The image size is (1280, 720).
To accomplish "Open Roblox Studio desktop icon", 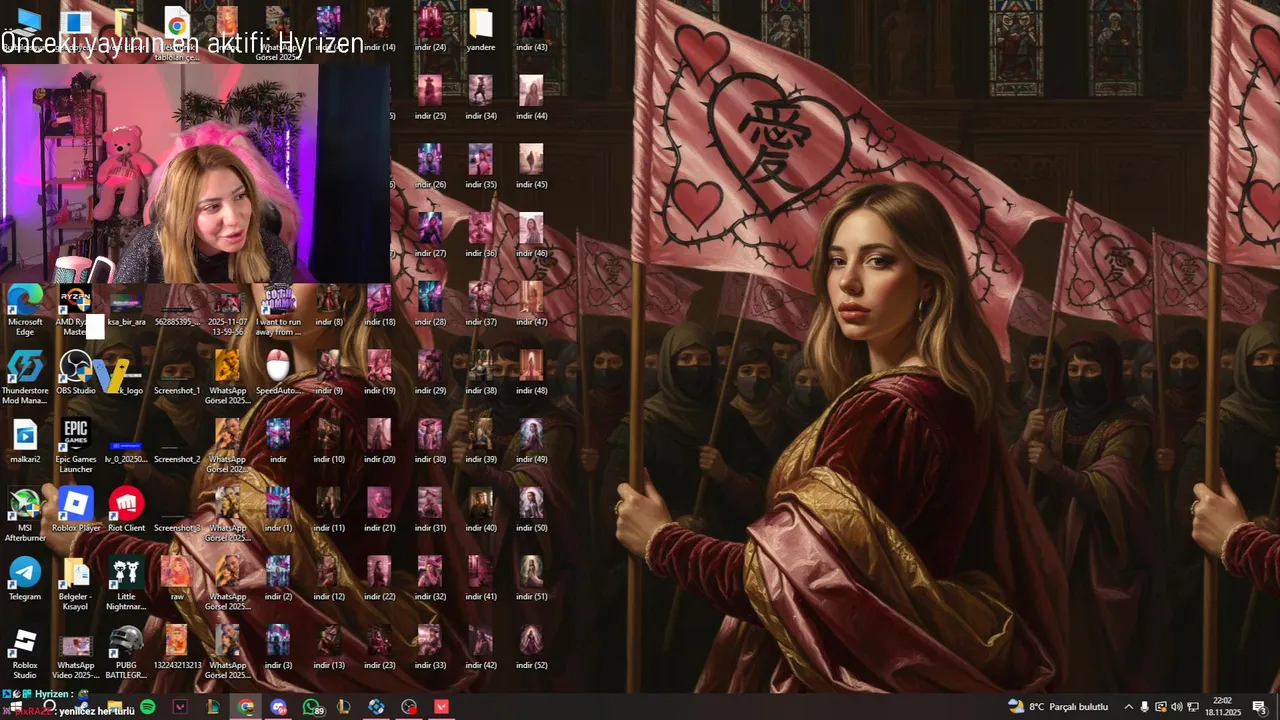I will click(x=25, y=653).
